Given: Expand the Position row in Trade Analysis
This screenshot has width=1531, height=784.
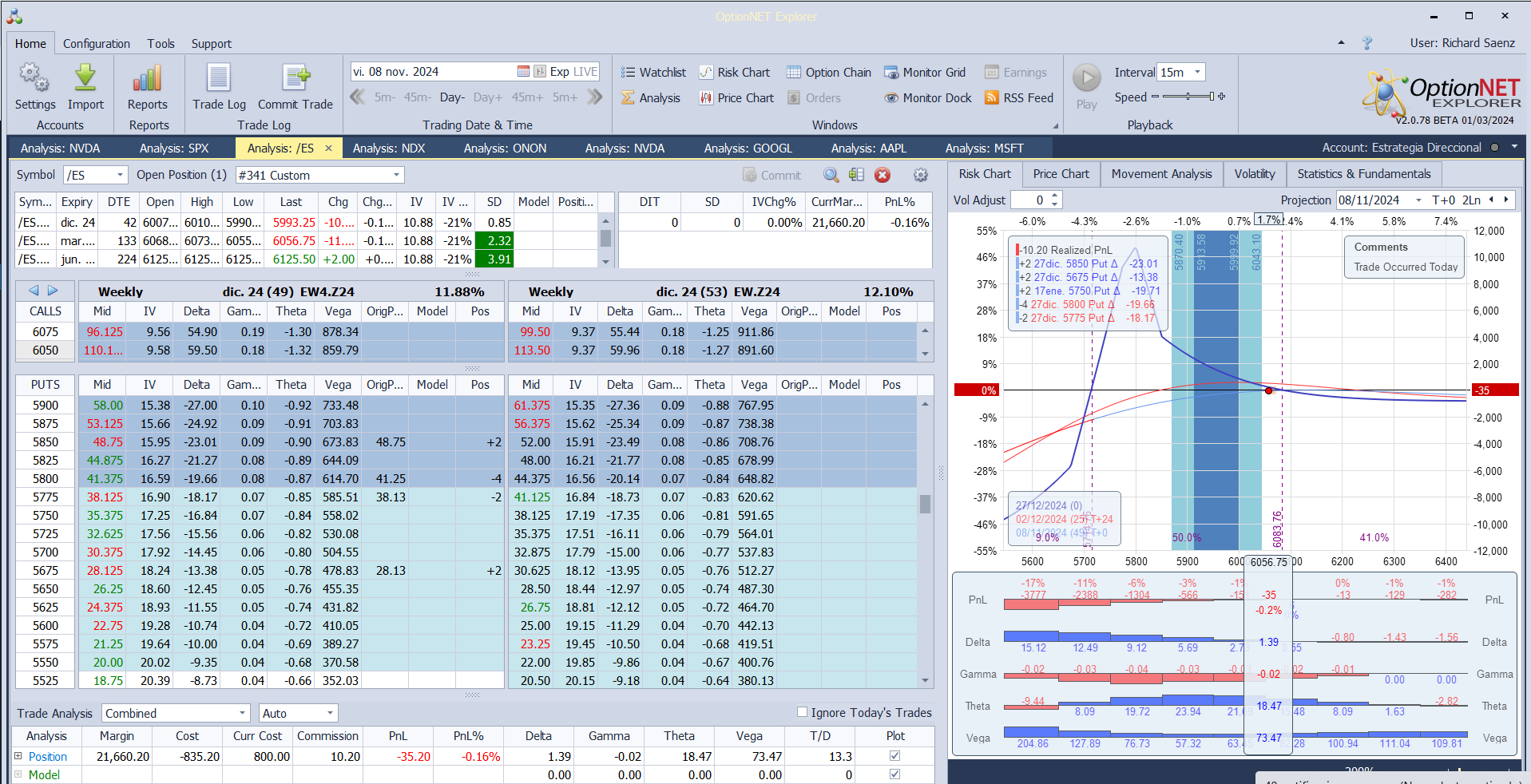Looking at the screenshot, I should [x=18, y=756].
